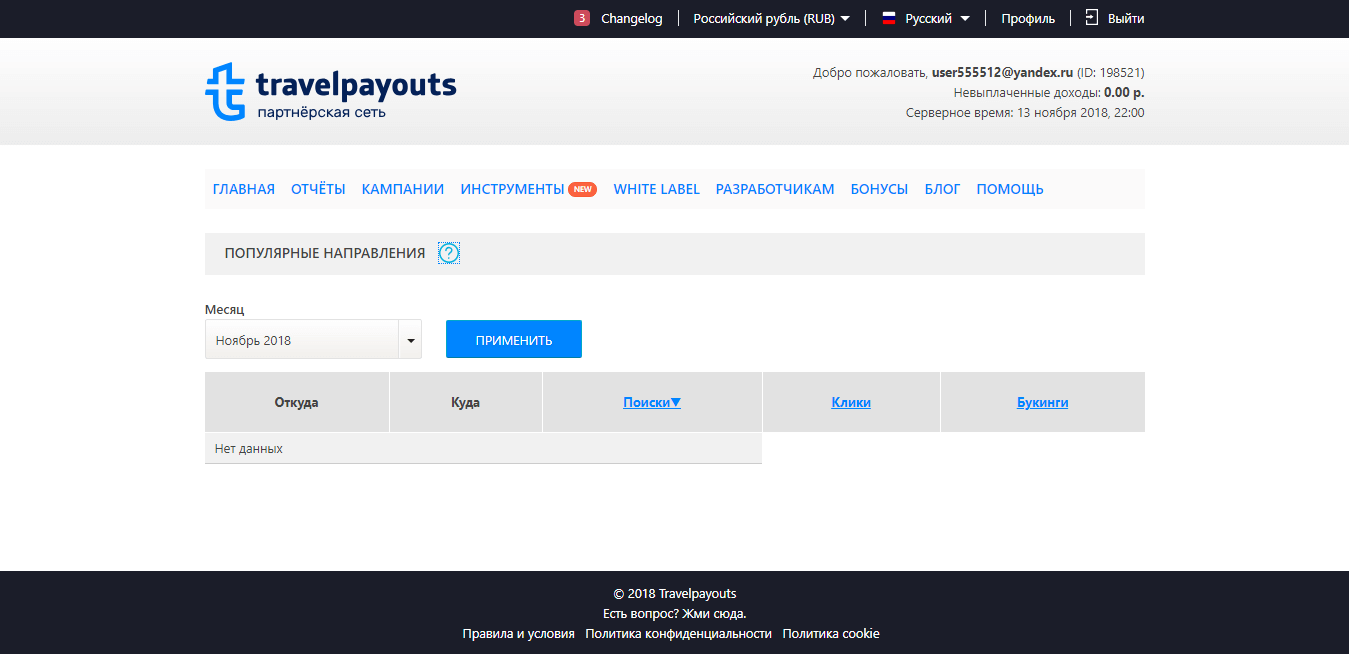
Task: Sort the table by Поиски column
Action: [x=651, y=402]
